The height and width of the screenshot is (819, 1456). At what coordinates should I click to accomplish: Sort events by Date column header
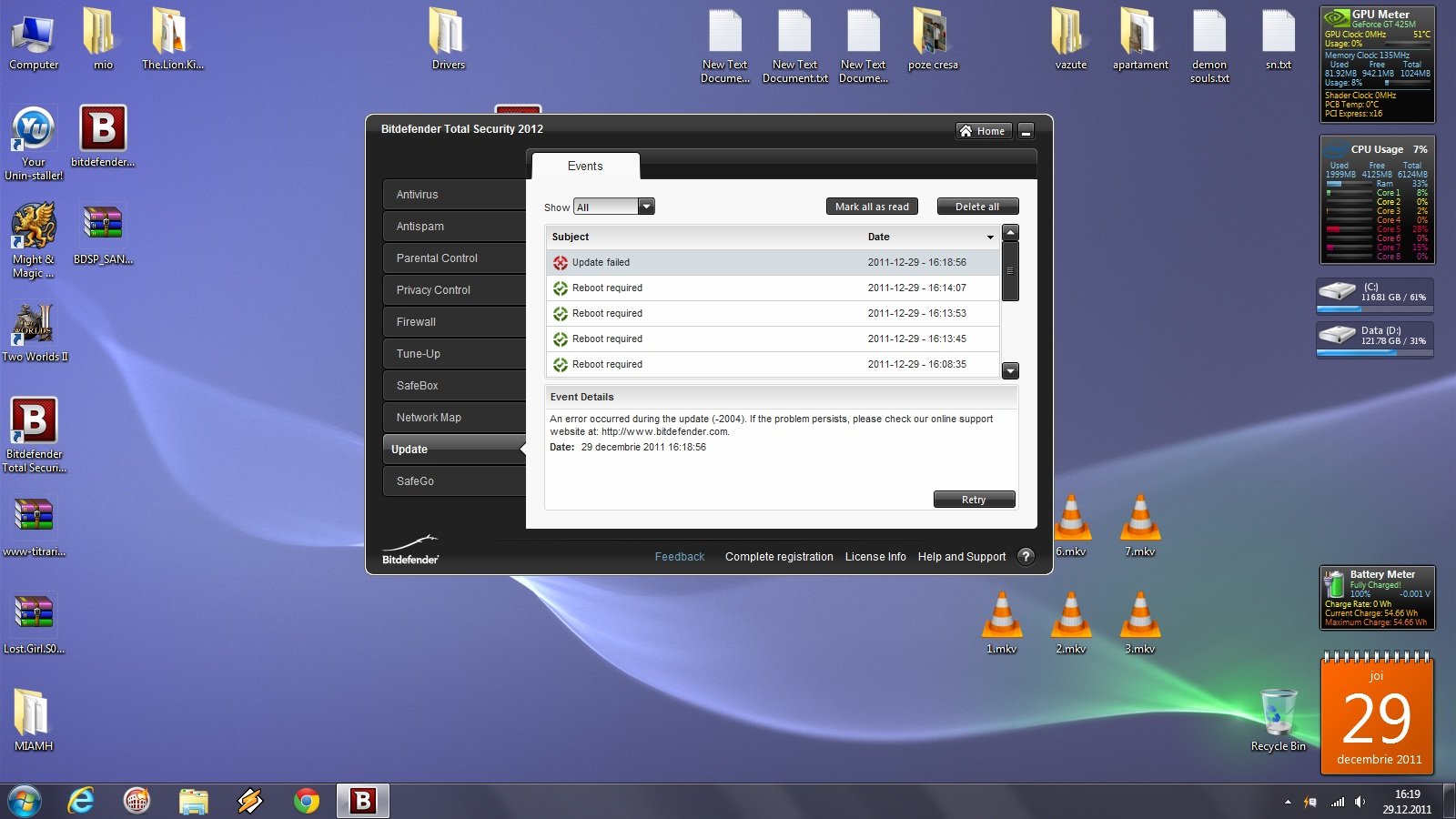pos(930,237)
